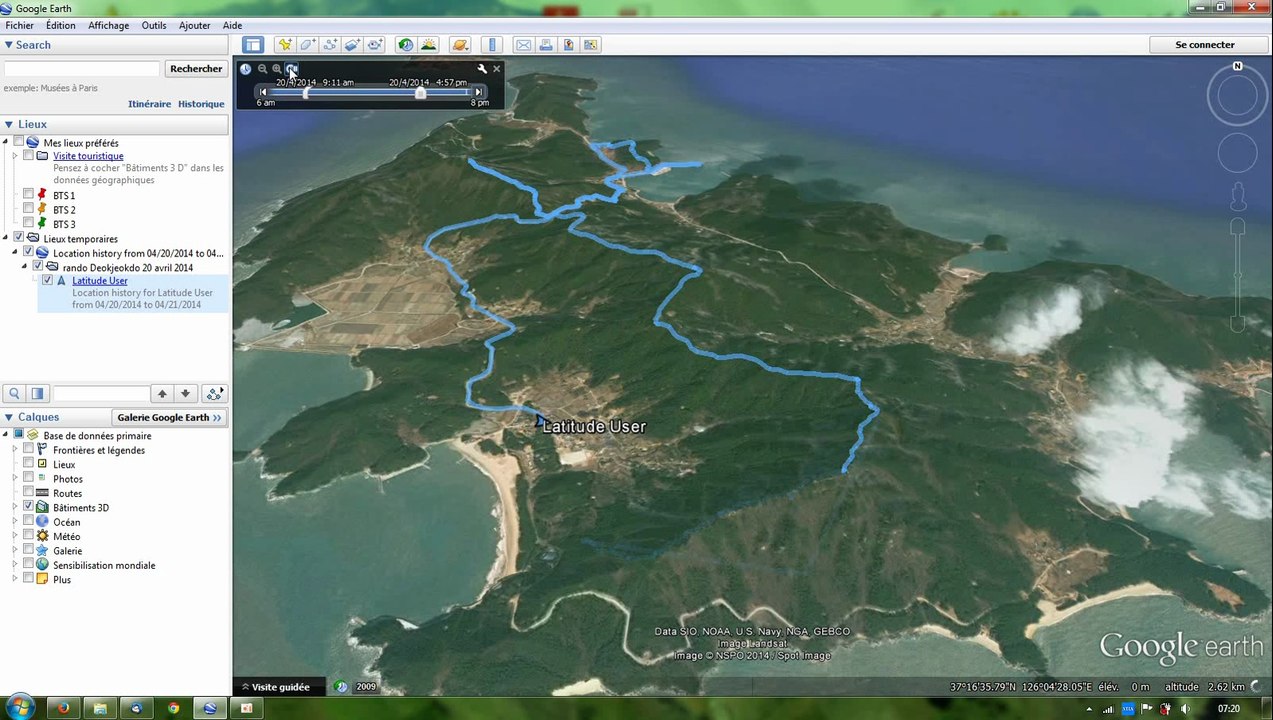Click the Rechercher button
This screenshot has width=1273, height=720.
click(x=196, y=69)
